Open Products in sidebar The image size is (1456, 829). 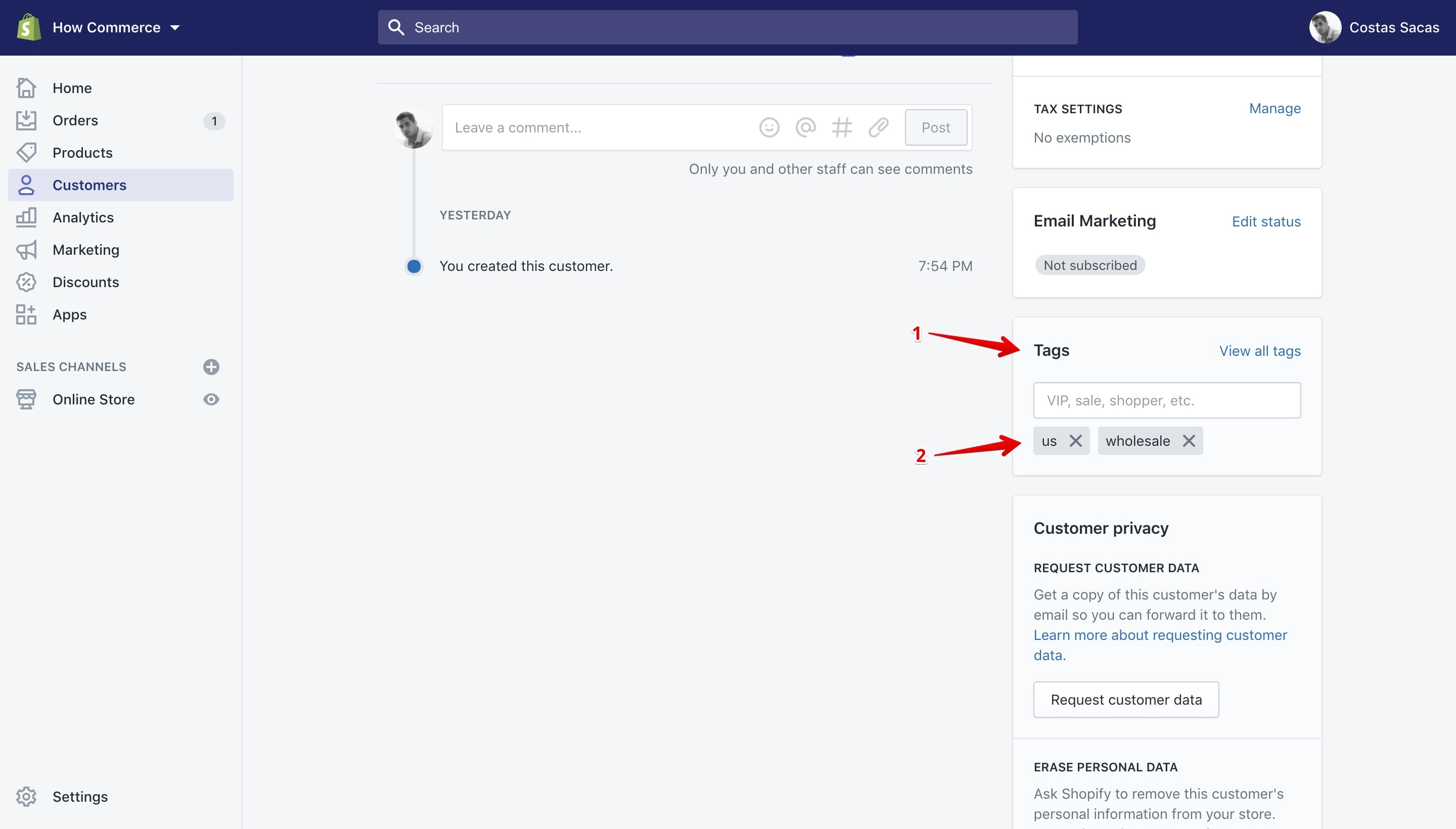coord(82,153)
